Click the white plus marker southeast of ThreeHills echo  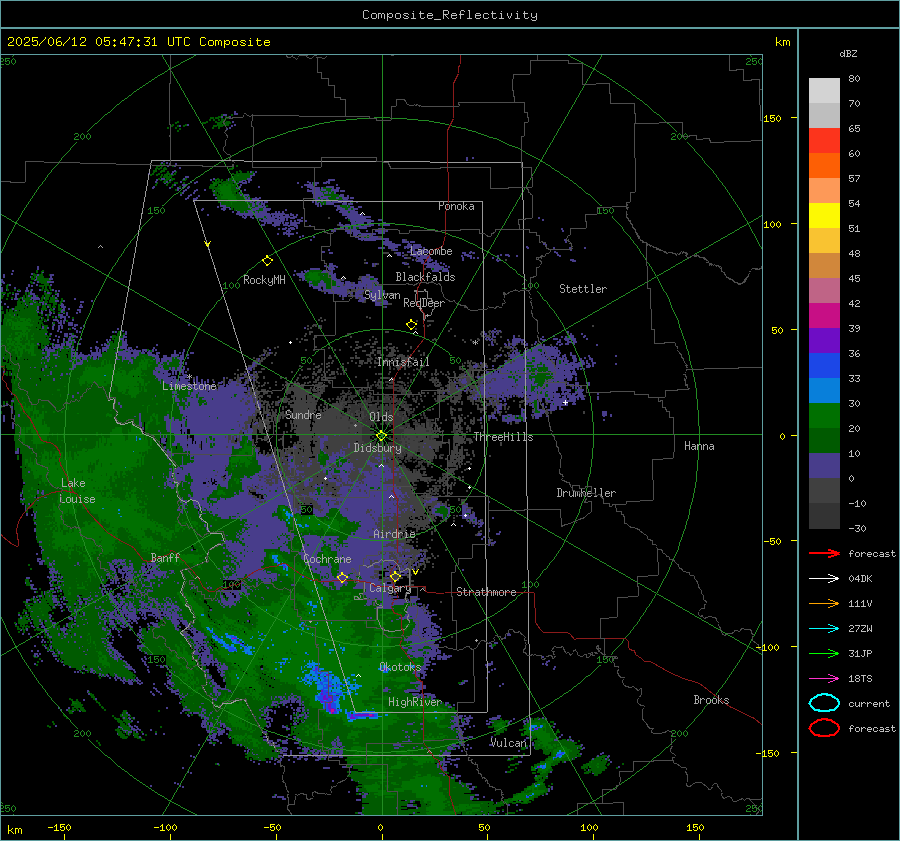[565, 402]
